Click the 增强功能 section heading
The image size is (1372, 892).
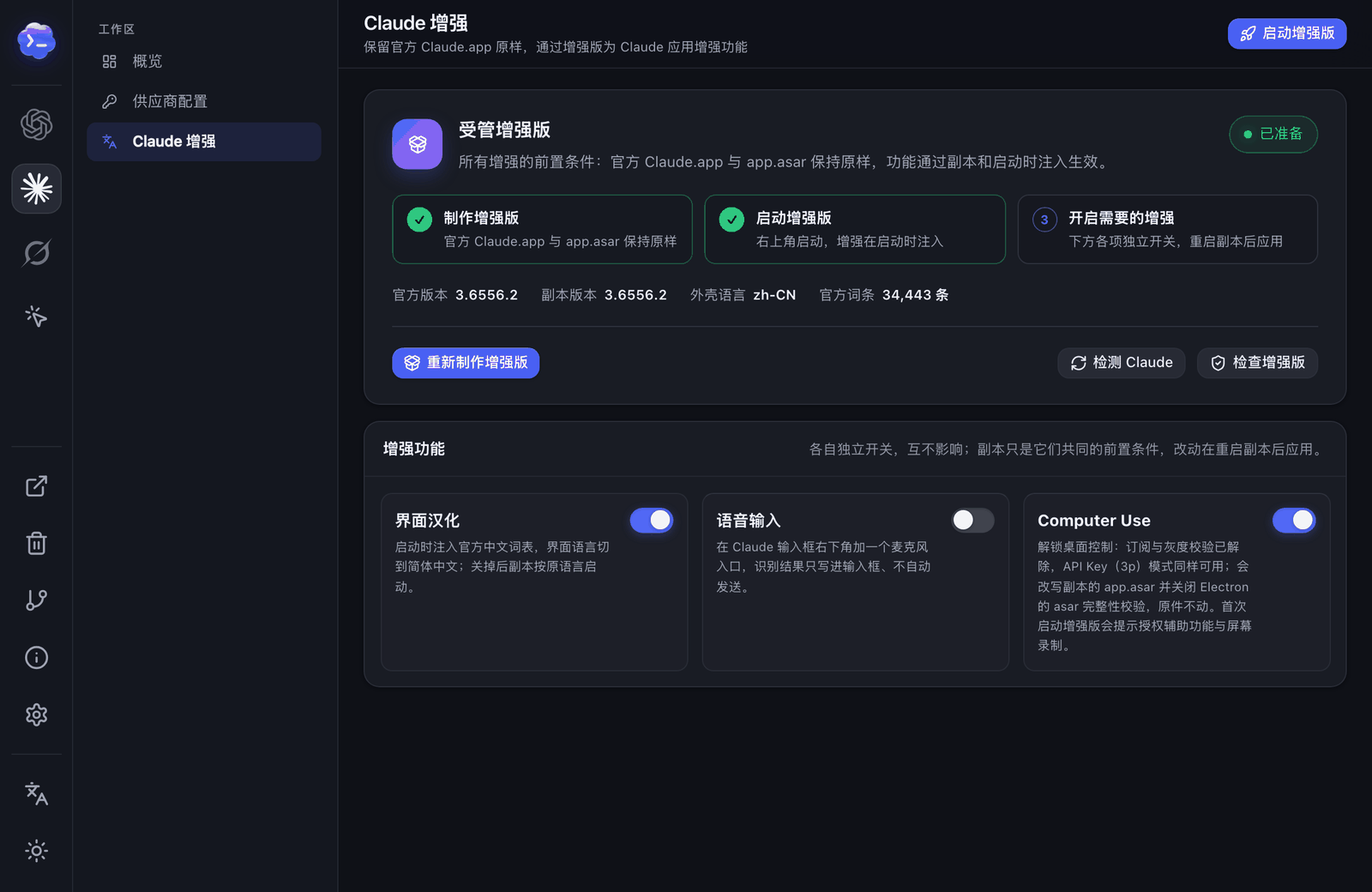pos(414,449)
